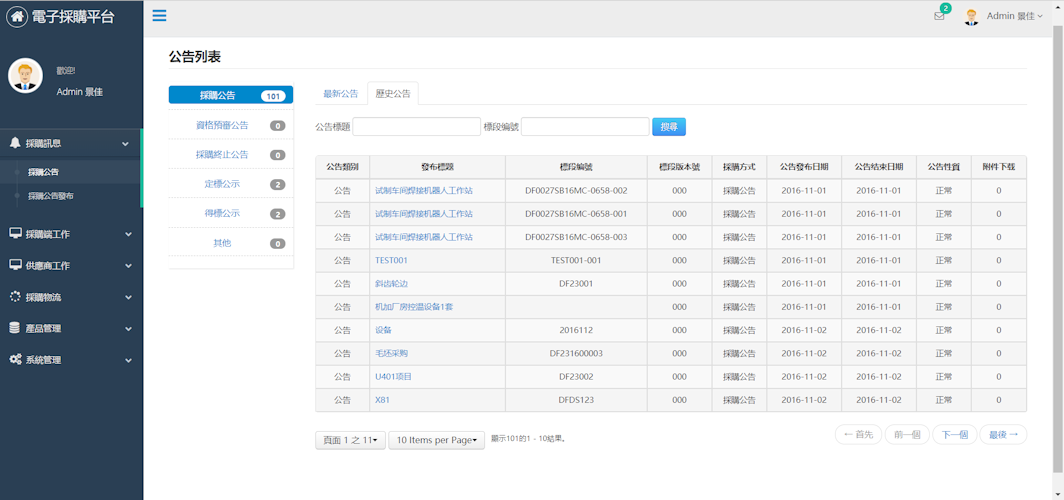The width and height of the screenshot is (1064, 500).
Task: Click the 公告標題 input field
Action: 416,127
